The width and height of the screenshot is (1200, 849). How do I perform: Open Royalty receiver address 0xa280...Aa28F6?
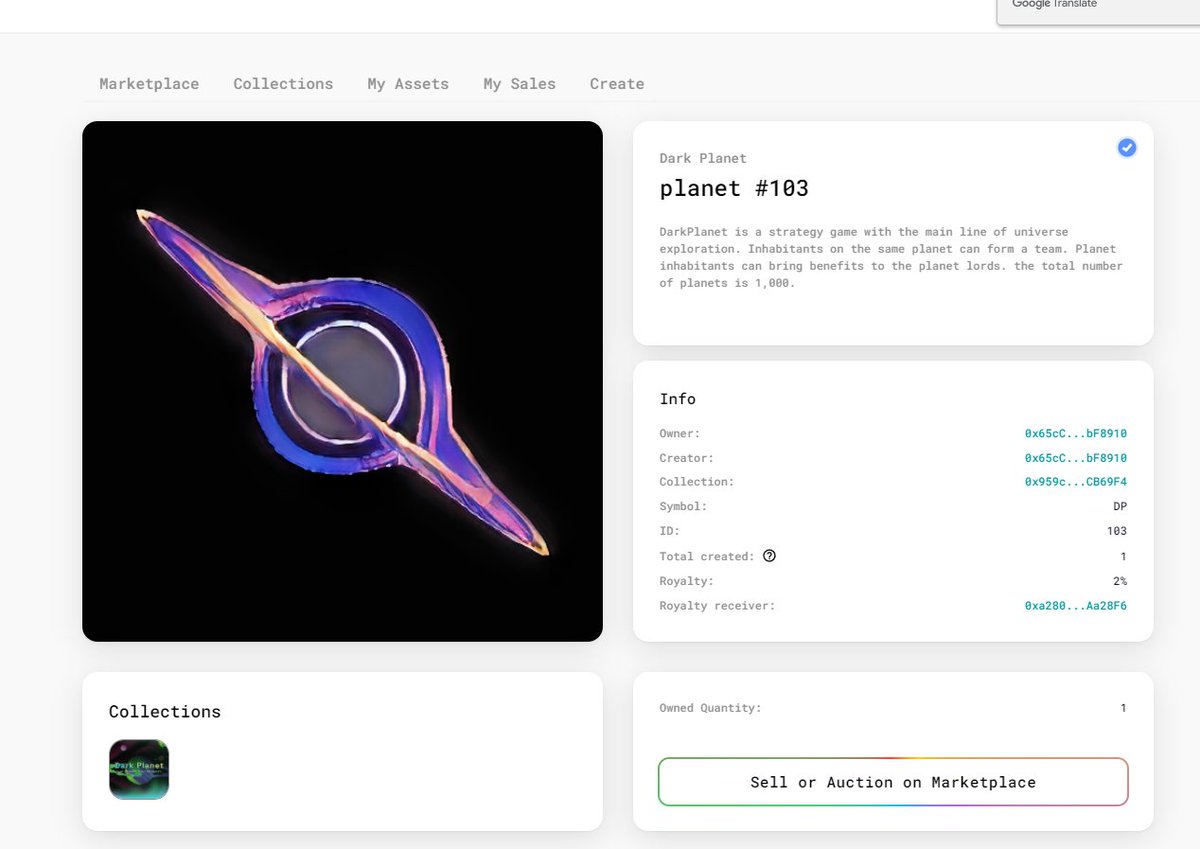click(1075, 606)
